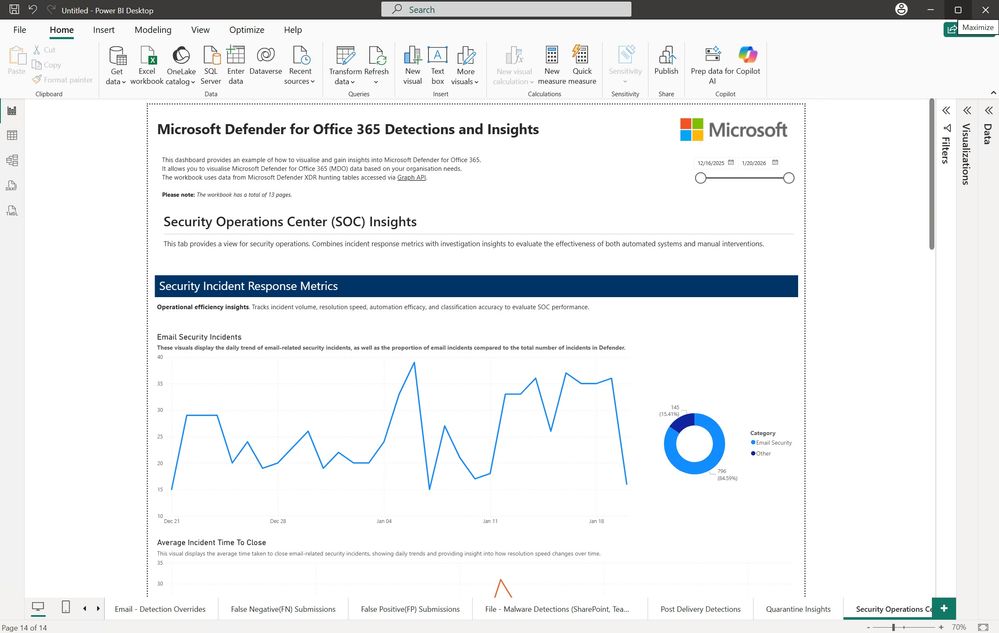Viewport: 999px width, 633px height.
Task: Follow the Graph API link
Action: 411,178
